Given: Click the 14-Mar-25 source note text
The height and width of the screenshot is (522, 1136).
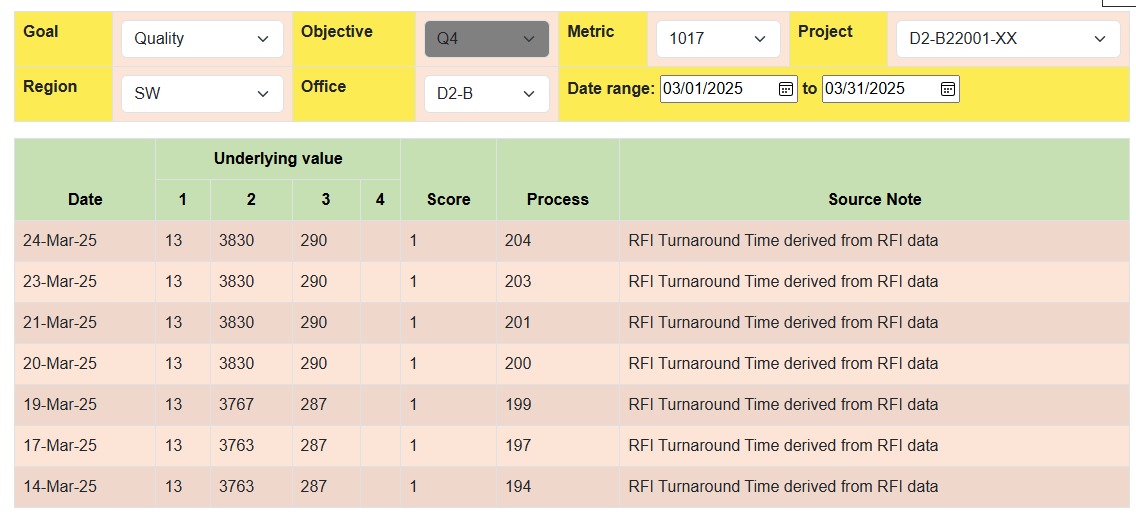Looking at the screenshot, I should 783,487.
